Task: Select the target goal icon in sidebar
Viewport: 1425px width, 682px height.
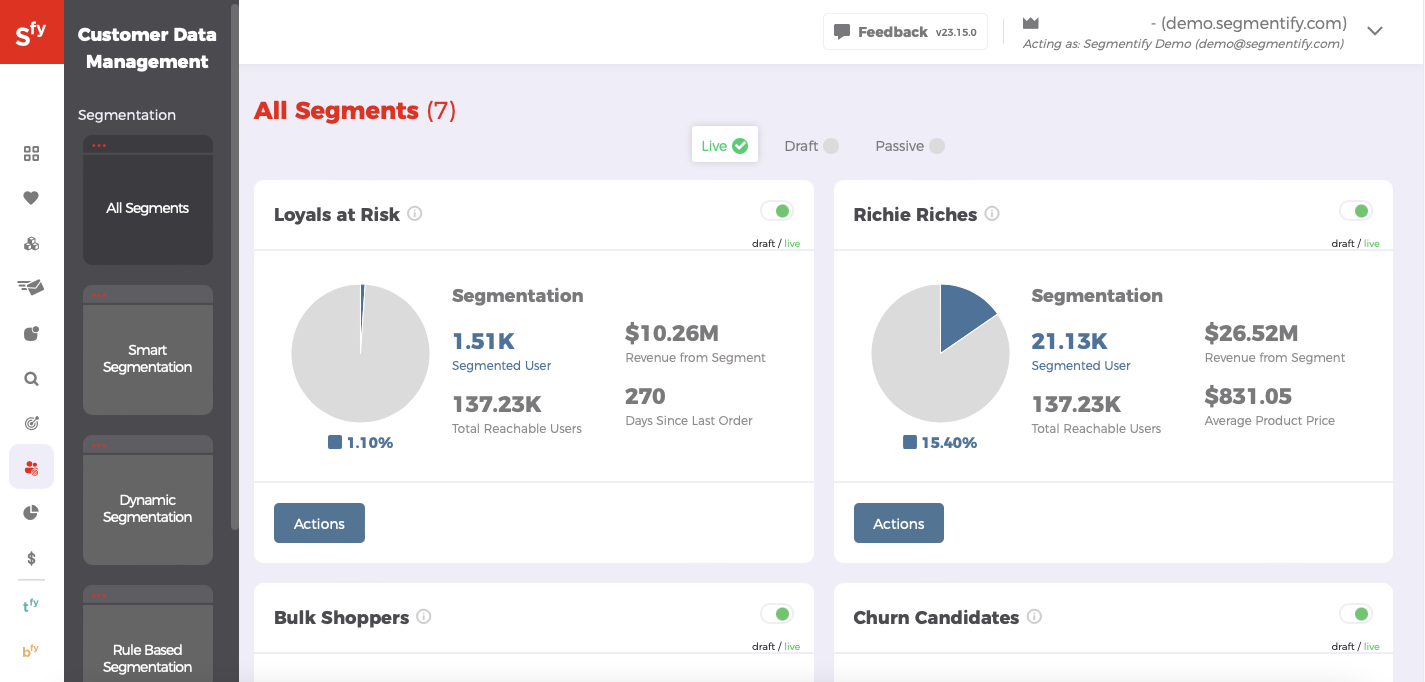Action: (x=31, y=423)
